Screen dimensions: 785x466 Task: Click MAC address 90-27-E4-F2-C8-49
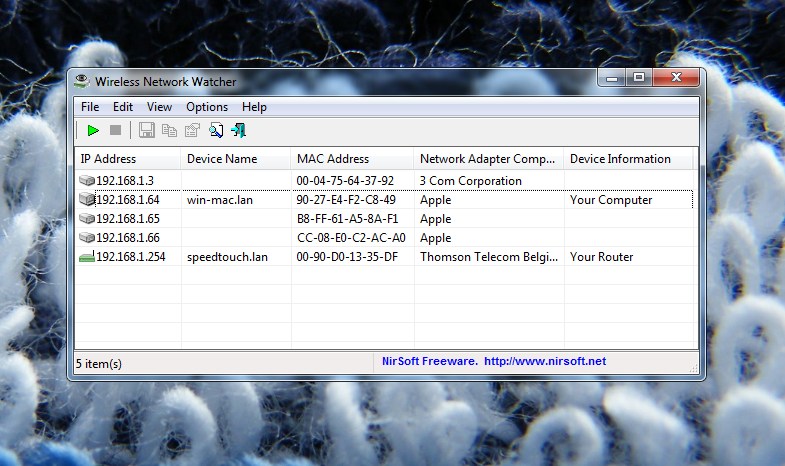(x=346, y=200)
